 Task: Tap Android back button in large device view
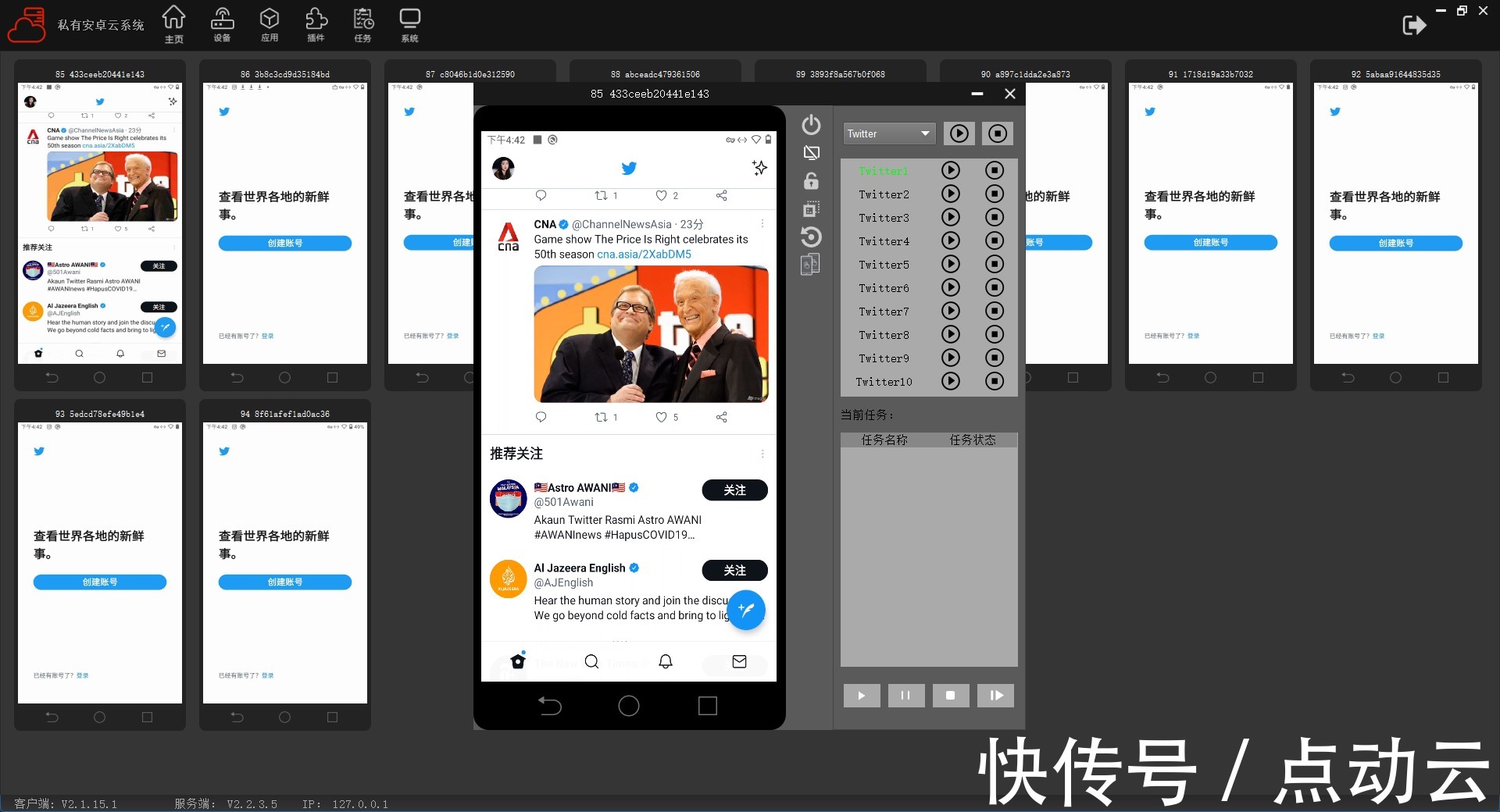click(x=550, y=706)
